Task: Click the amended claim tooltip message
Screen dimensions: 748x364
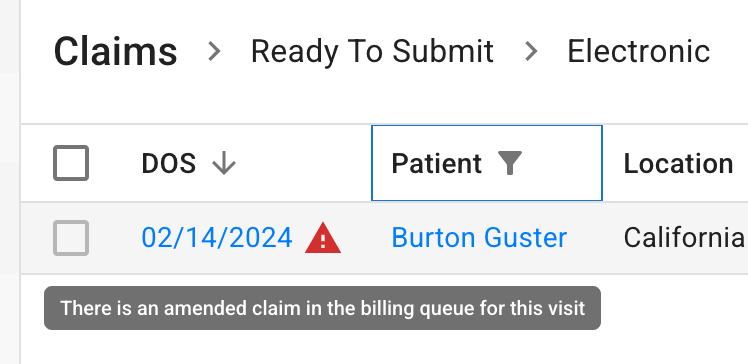Action: pos(322,308)
